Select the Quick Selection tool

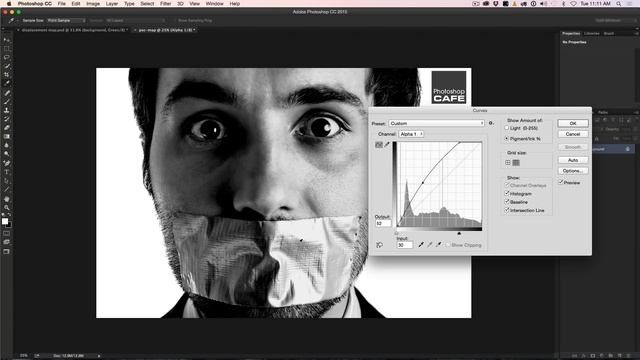pos(7,66)
